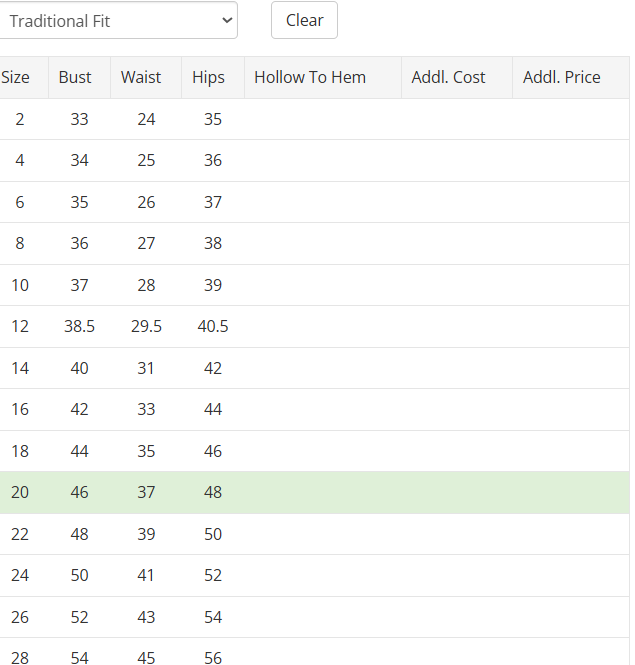Select the size 16 row
Image resolution: width=635 pixels, height=665 pixels.
coord(20,409)
